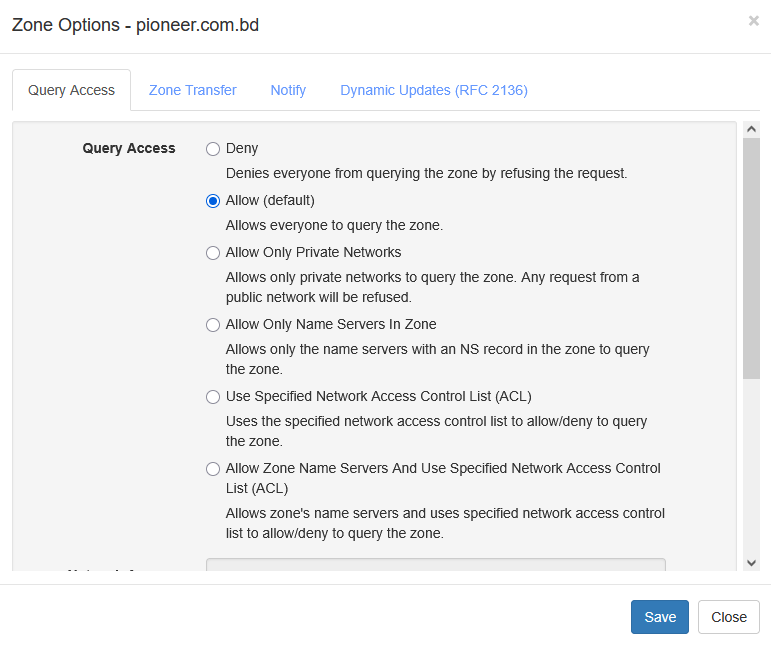Enable Use Specified Network Access Control List
The height and width of the screenshot is (646, 771).
pos(213,397)
